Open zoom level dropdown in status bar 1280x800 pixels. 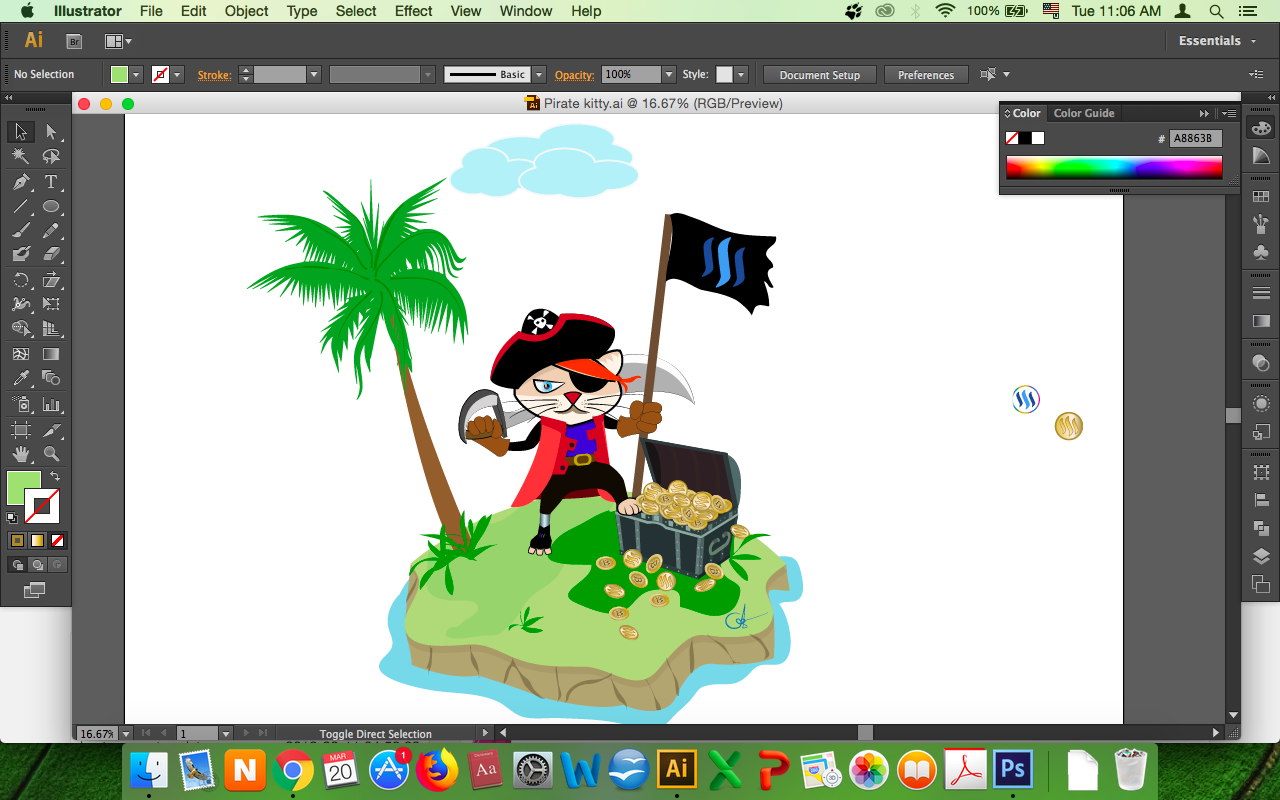pos(125,734)
